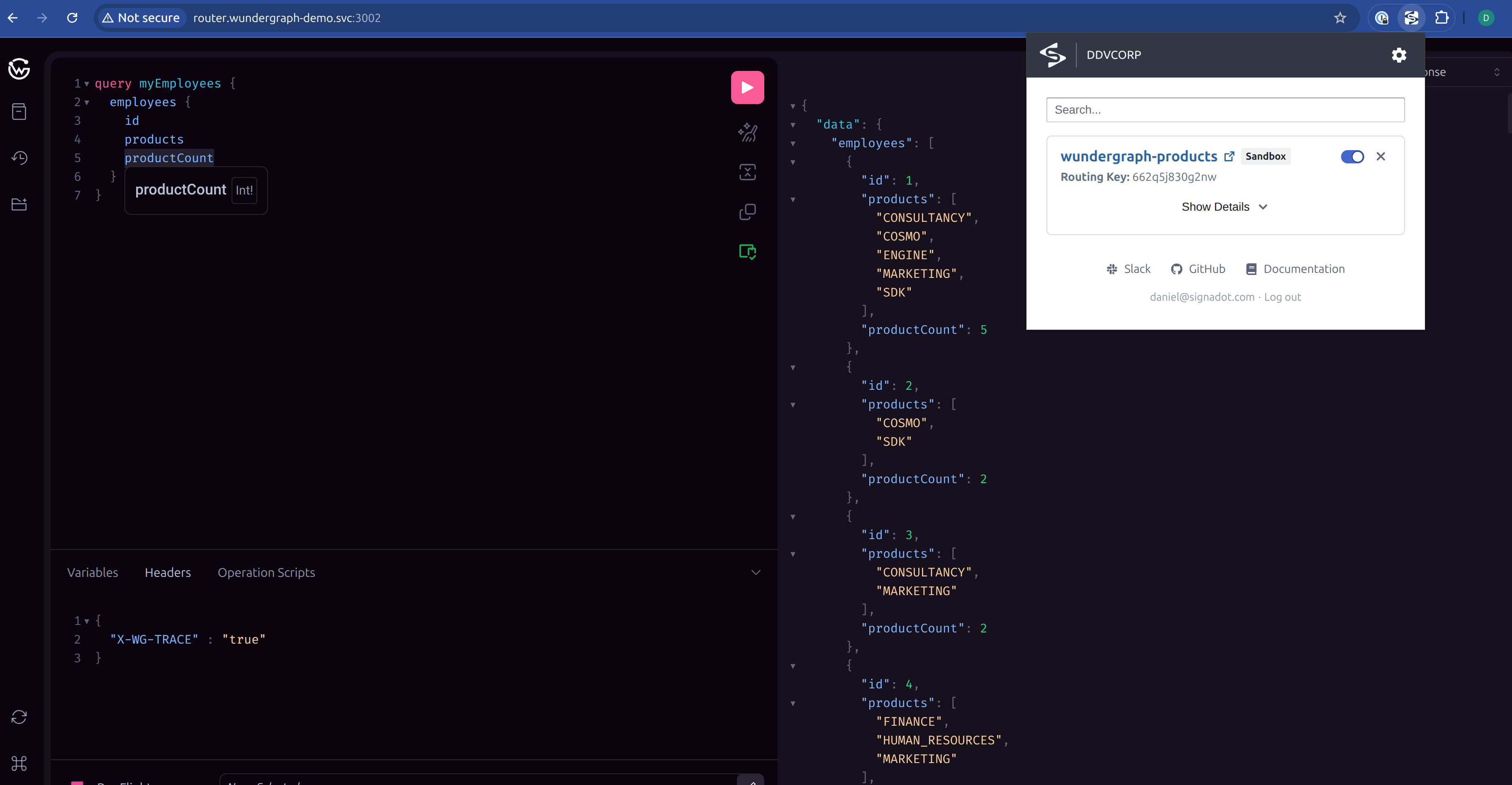Click the copy query icon
1512x785 pixels.
pos(747,212)
